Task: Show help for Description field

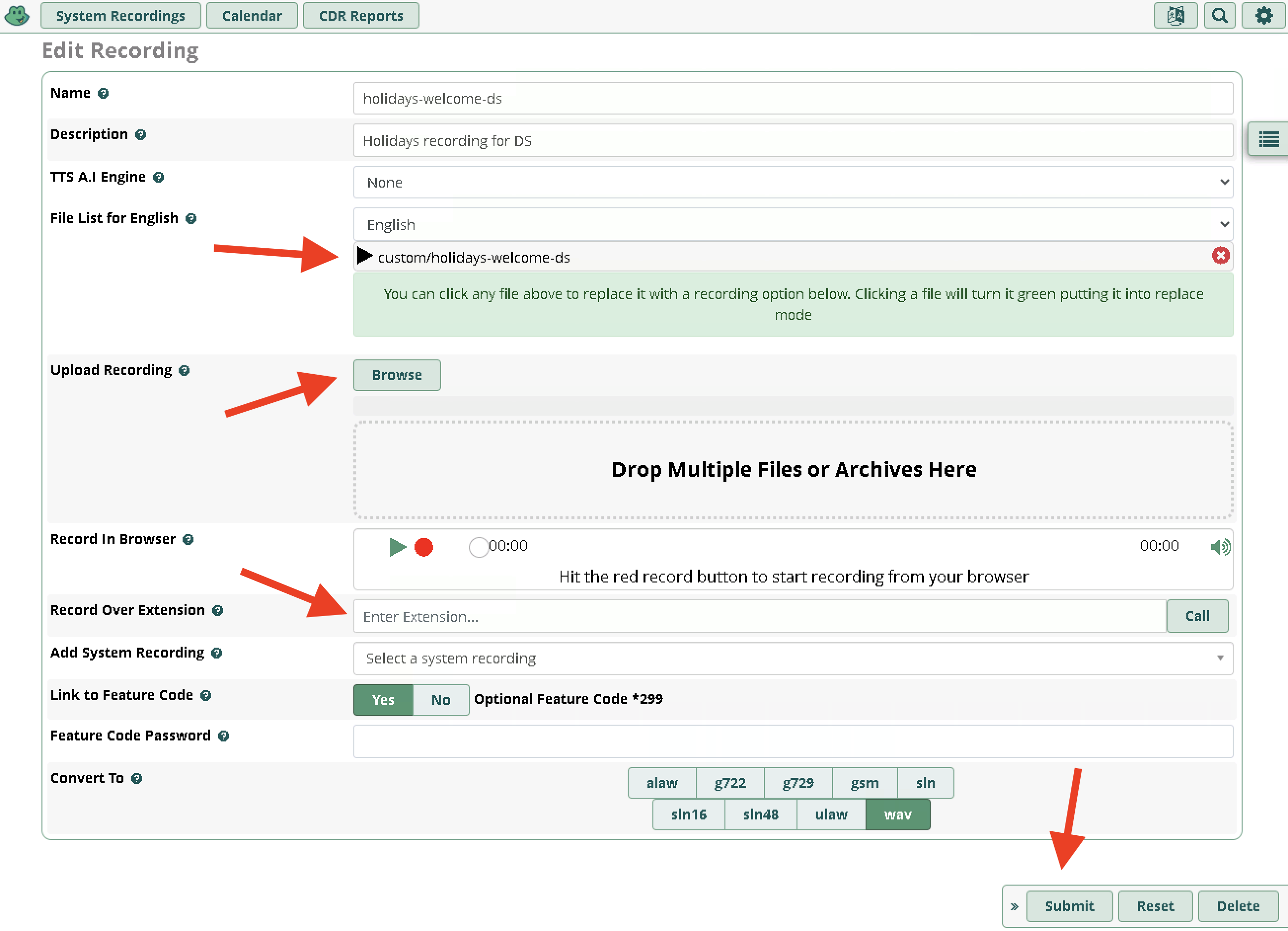Action: tap(140, 135)
